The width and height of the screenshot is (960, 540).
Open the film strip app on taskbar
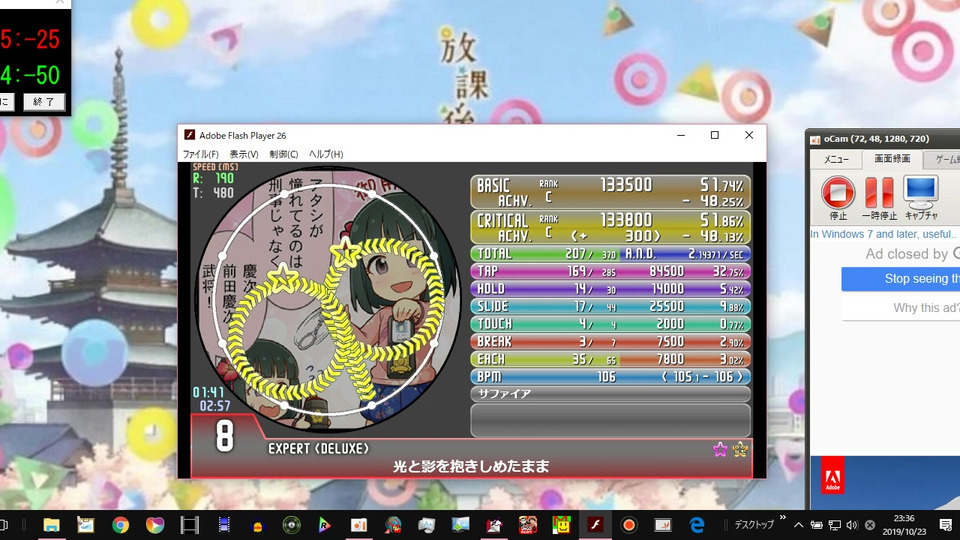[x=190, y=525]
